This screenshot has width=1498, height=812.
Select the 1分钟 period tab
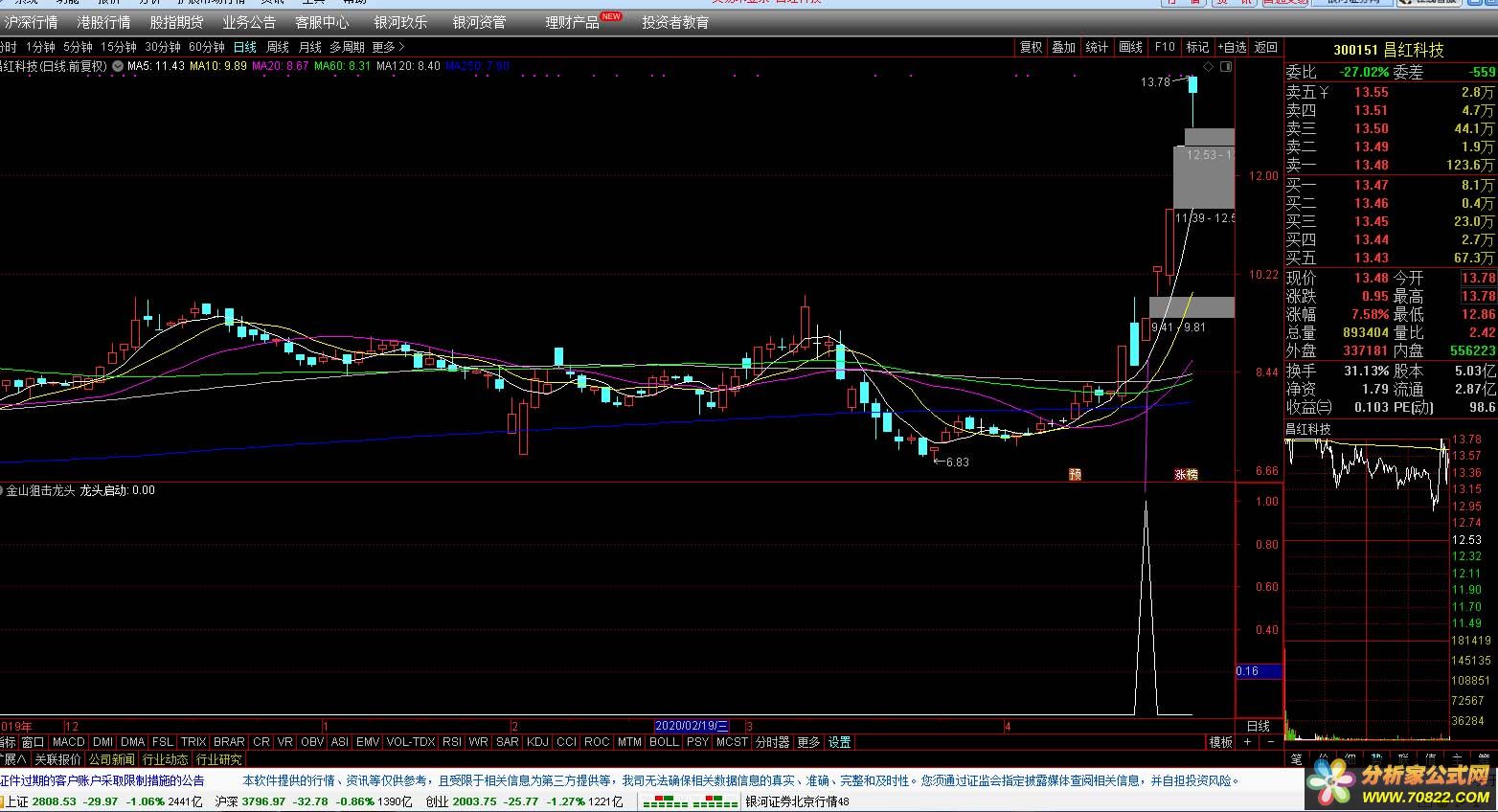[x=40, y=47]
